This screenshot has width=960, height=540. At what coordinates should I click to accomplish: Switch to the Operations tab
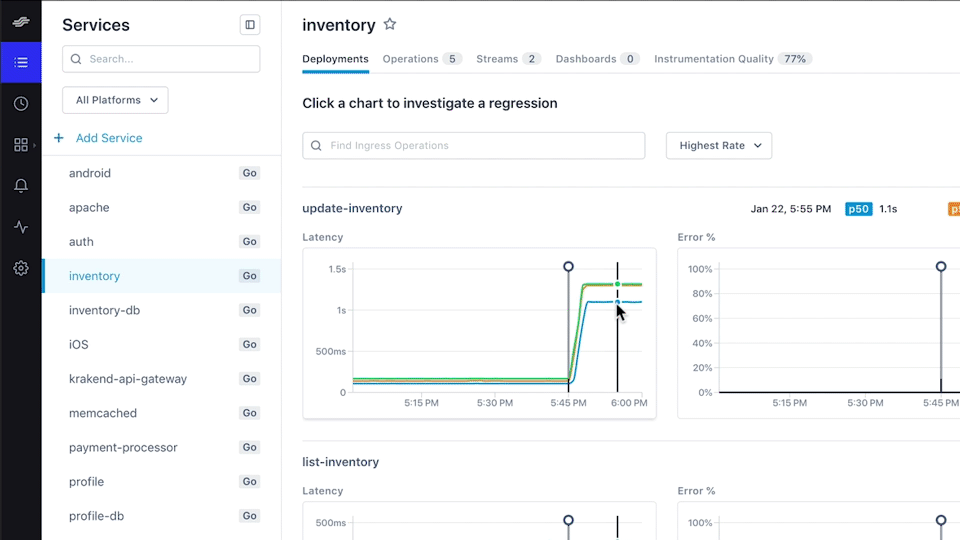421,59
